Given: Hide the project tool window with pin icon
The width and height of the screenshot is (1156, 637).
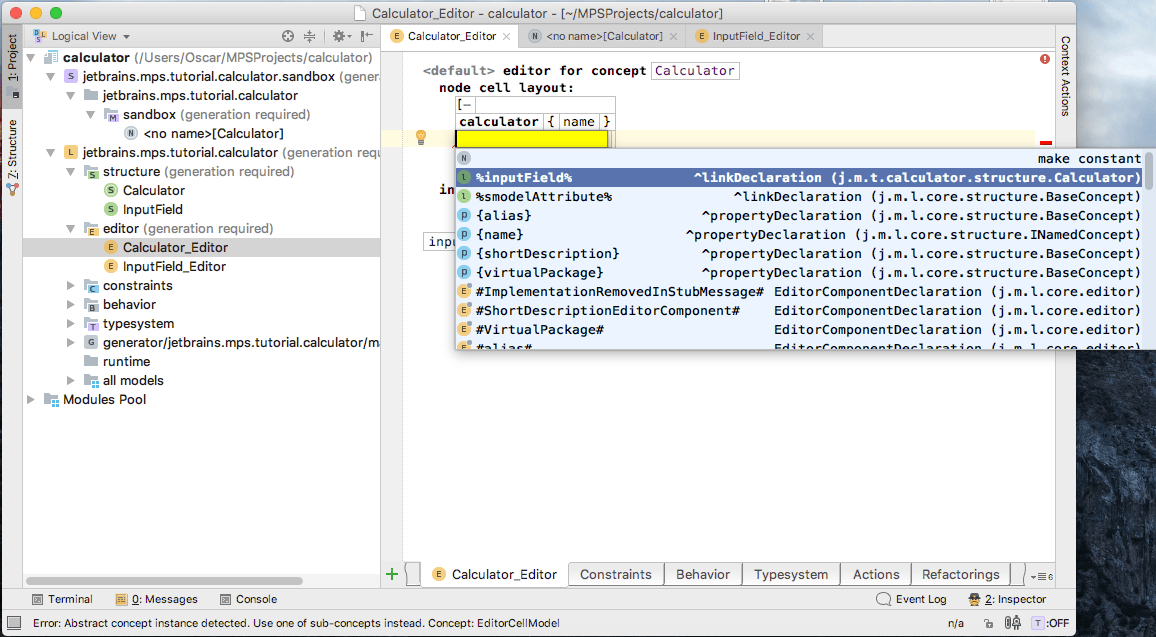Looking at the screenshot, I should click(364, 36).
